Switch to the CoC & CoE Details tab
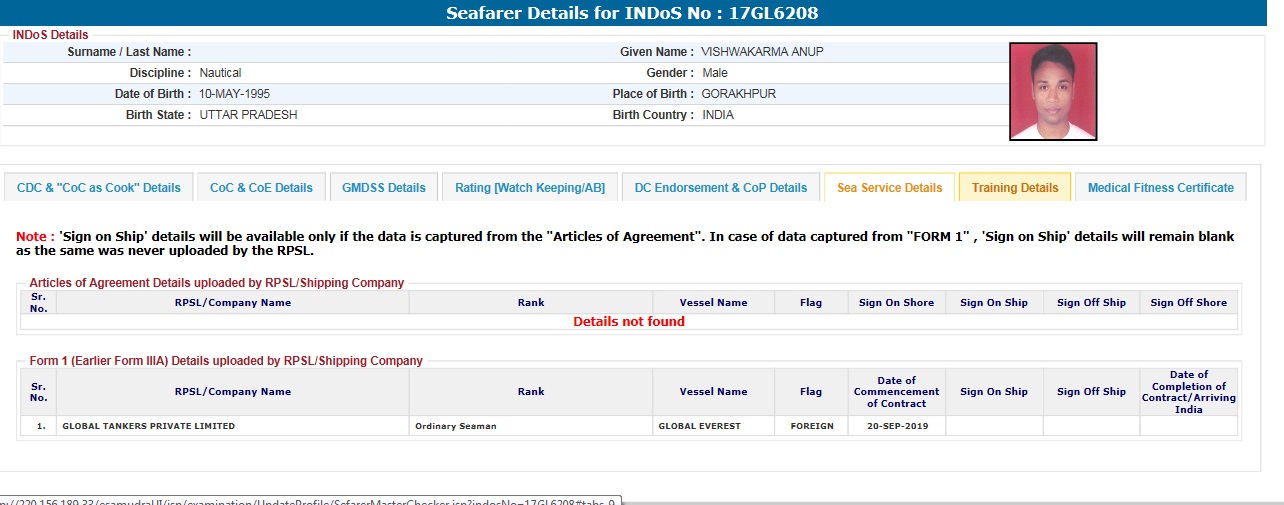Screen dimensions: 1284x505 [261, 187]
